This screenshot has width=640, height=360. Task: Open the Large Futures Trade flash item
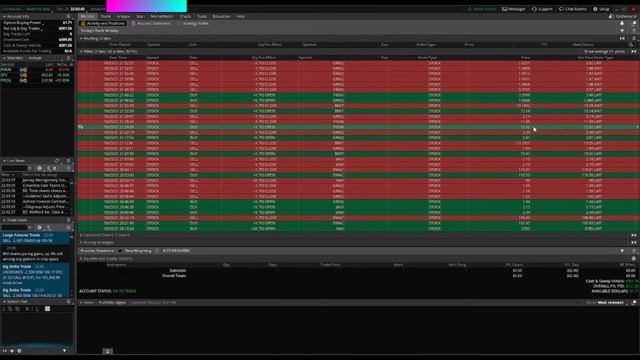[x=35, y=238]
